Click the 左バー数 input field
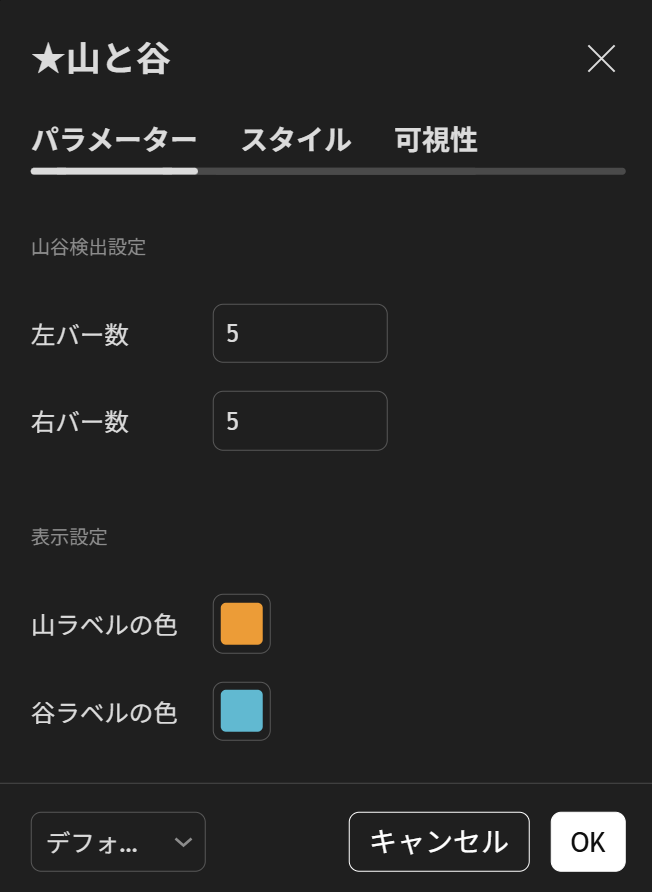 300,334
